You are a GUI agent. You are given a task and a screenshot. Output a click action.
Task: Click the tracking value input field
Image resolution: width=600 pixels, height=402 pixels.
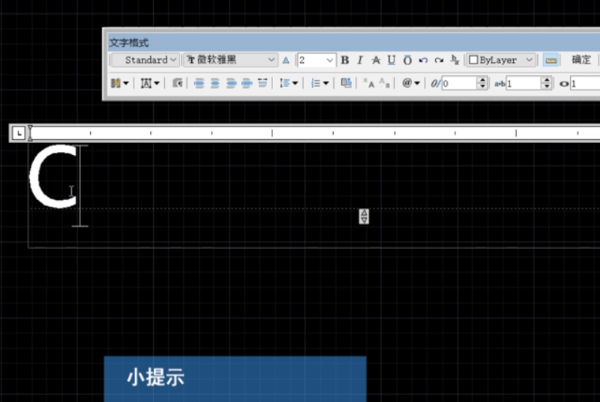pos(523,84)
